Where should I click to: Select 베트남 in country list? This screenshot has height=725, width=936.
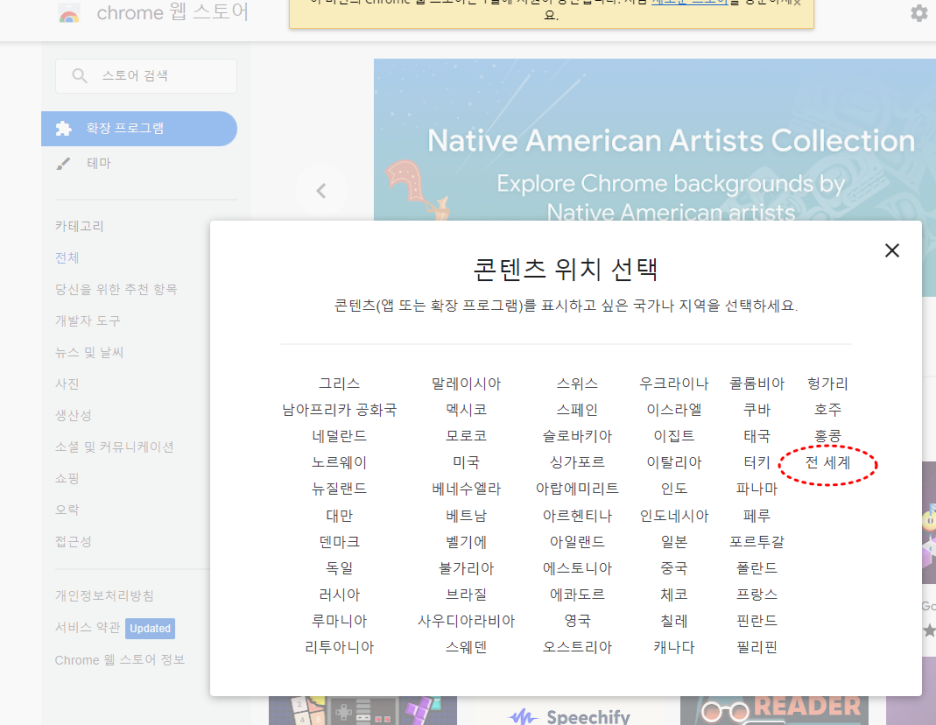[x=466, y=516]
